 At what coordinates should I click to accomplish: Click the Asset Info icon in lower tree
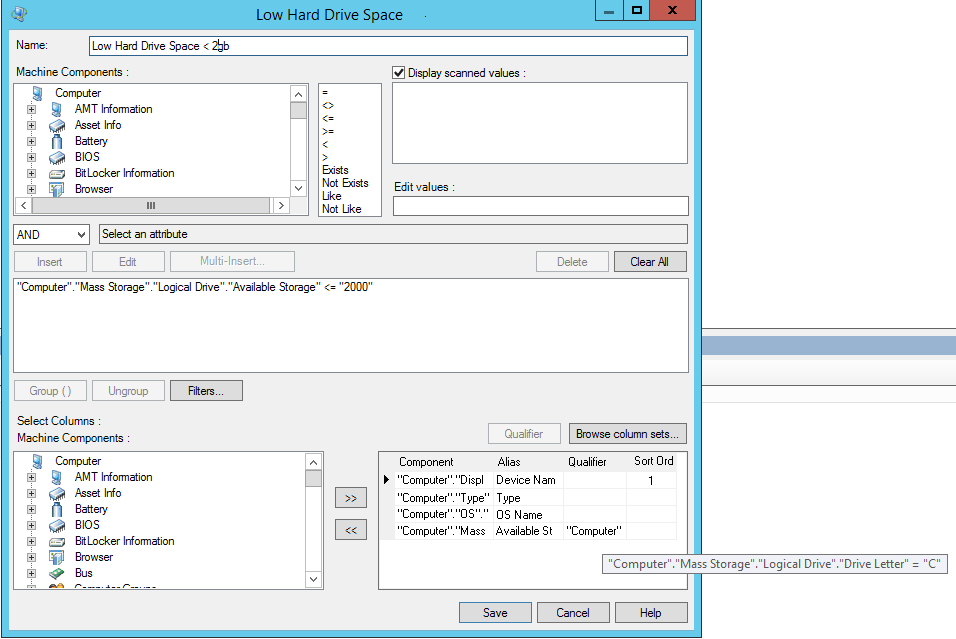[57, 493]
